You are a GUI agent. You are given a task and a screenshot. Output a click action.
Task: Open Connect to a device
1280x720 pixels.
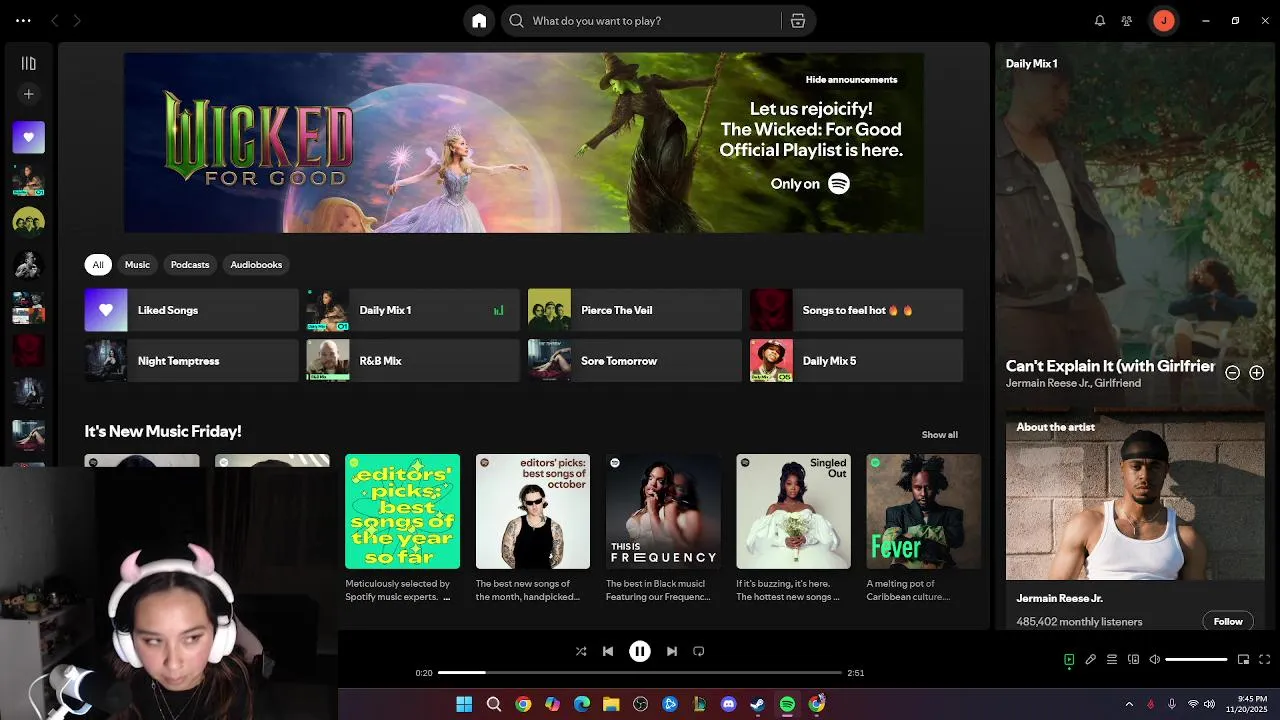click(1133, 660)
